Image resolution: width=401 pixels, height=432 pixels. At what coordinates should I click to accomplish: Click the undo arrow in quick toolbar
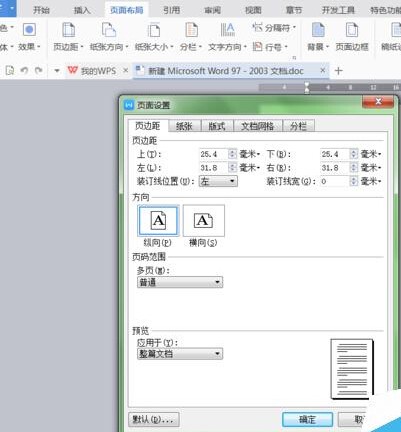(x=24, y=70)
